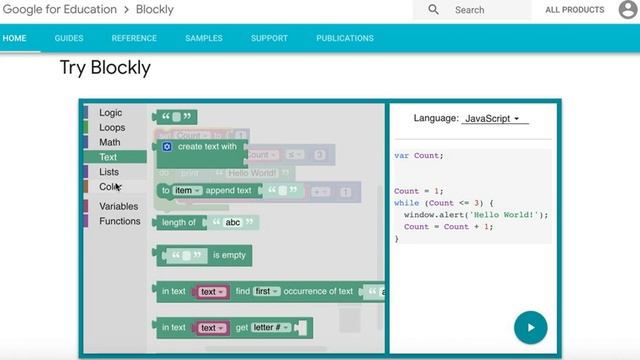Viewport: 640px width, 360px height.
Task: Click the Google for Education breadcrumb
Action: 60,9
